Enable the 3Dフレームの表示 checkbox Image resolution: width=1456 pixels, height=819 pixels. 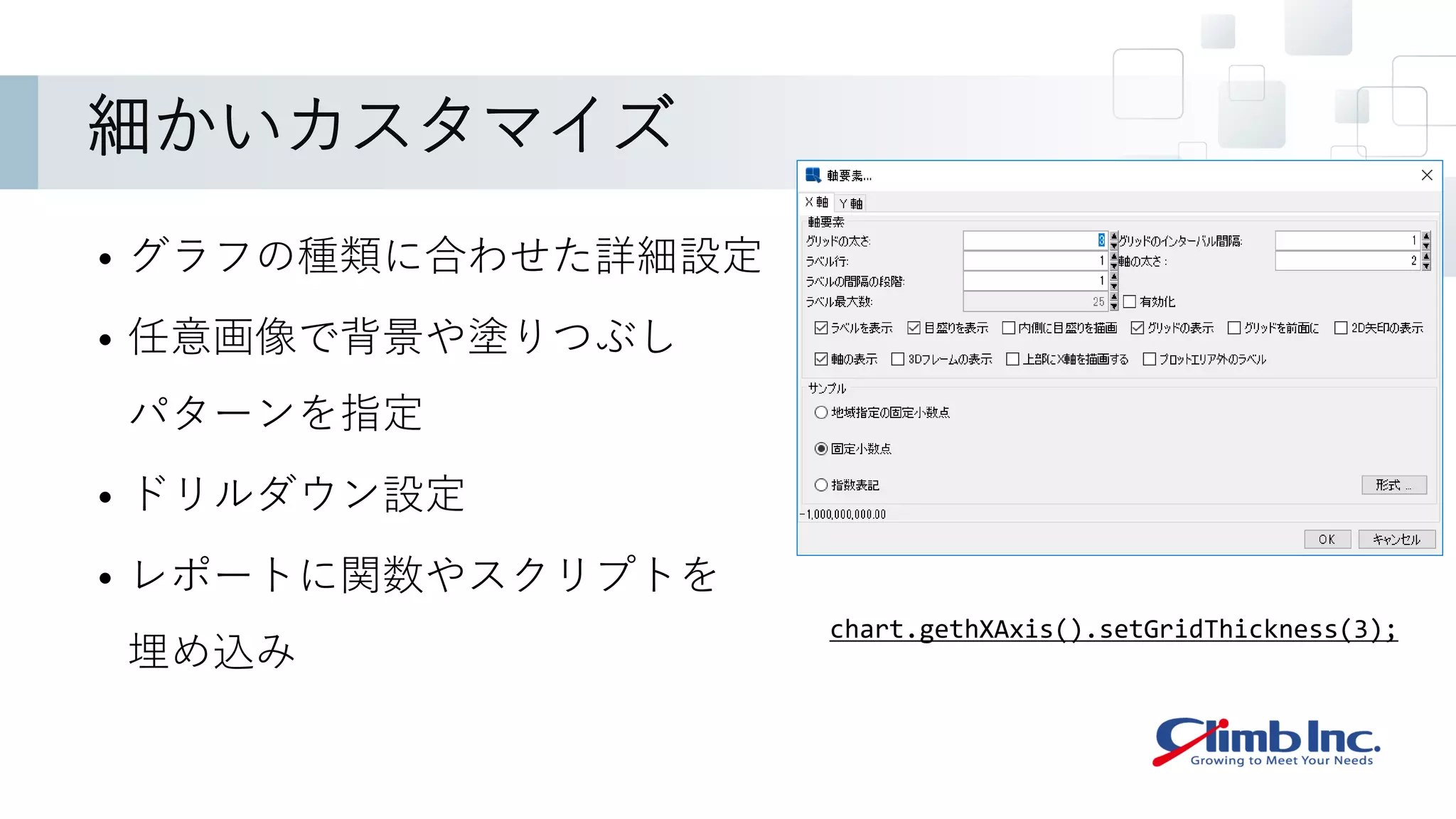pyautogui.click(x=898, y=359)
